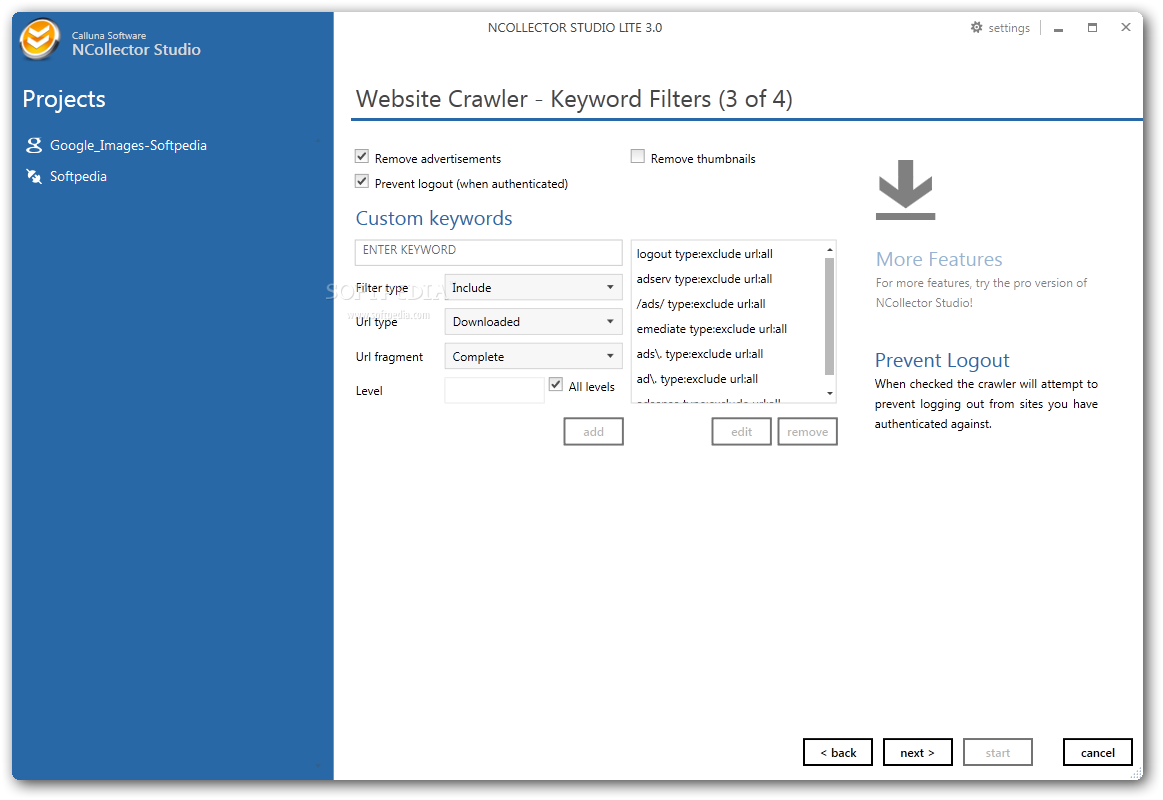Viewport: 1163px width, 800px height.
Task: Click the settings link
Action: tap(1009, 28)
